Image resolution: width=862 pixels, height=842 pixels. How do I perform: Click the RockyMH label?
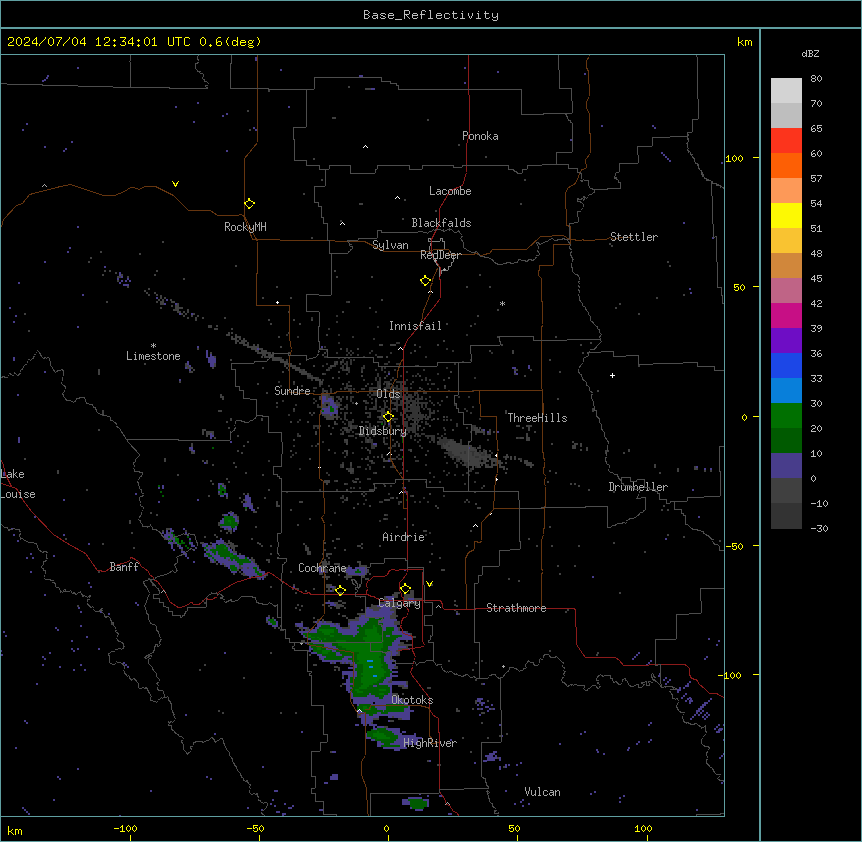(x=245, y=227)
